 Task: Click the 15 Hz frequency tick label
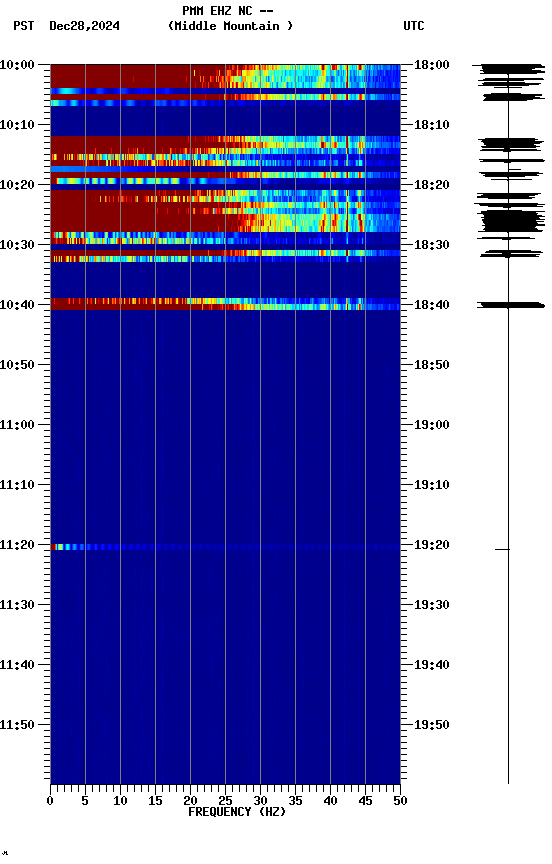click(x=155, y=801)
